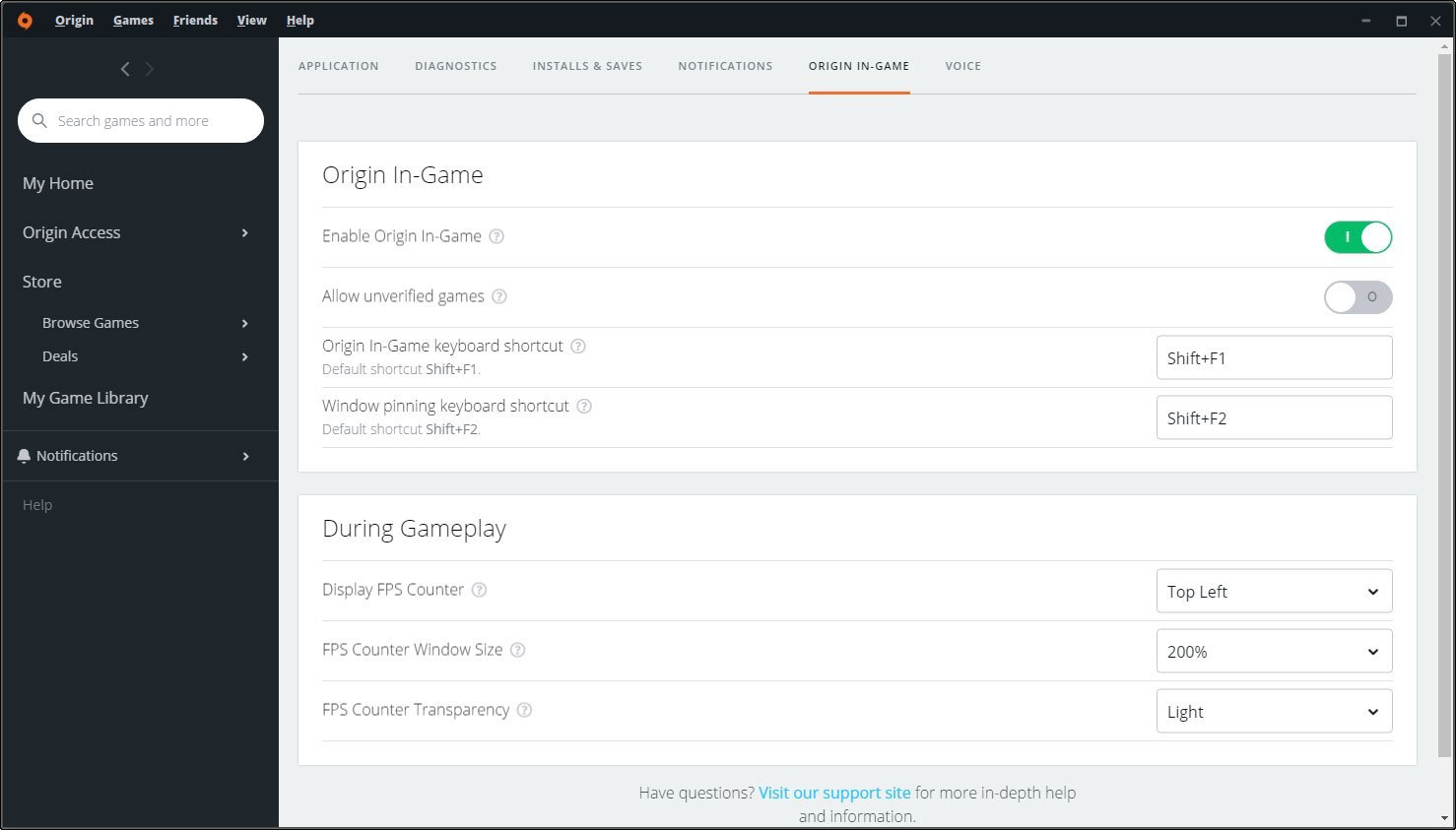Screen dimensions: 1456x830
Task: Click help icon beside Display FPS Counter
Action: pos(479,590)
